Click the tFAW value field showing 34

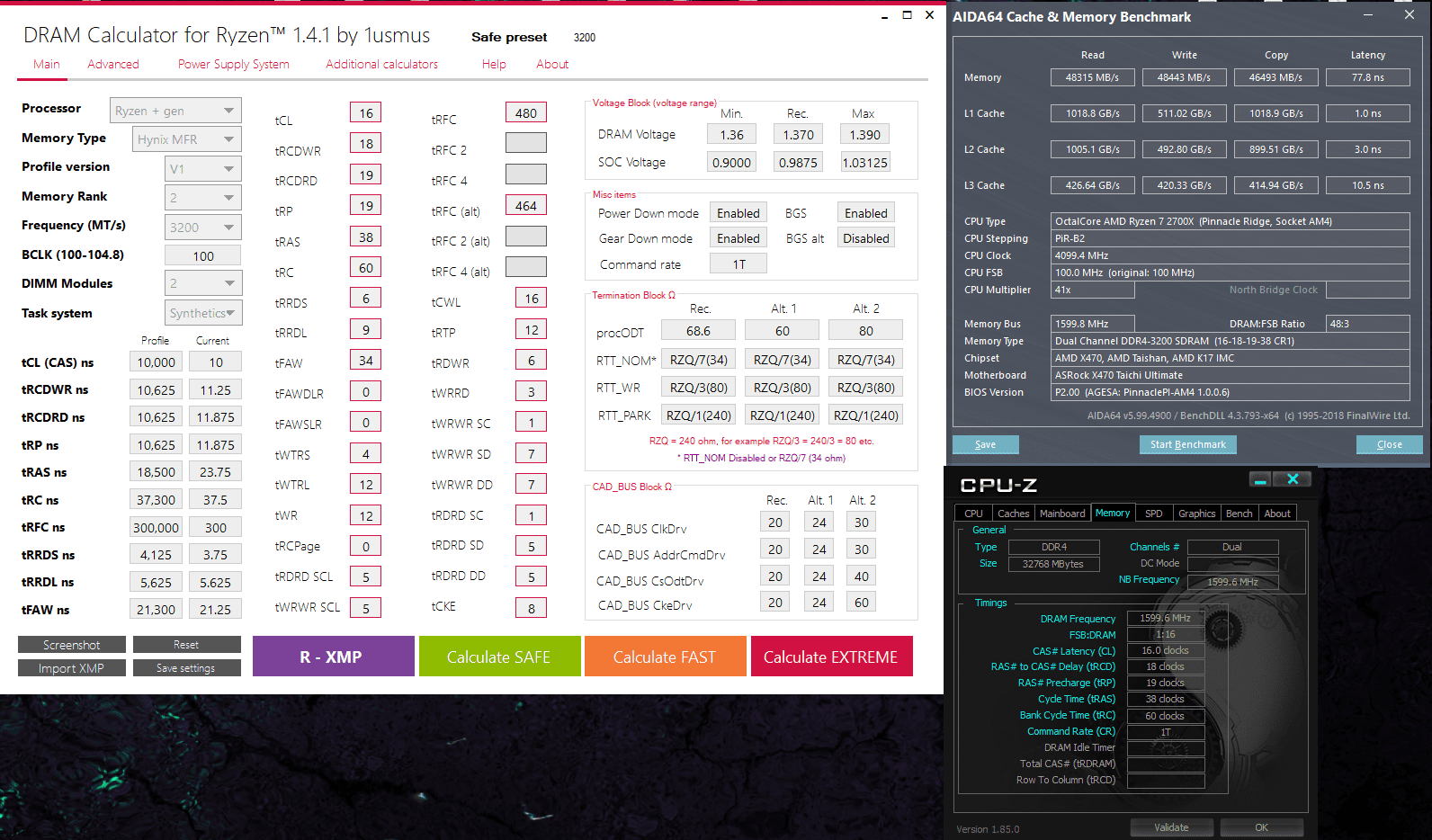(366, 361)
